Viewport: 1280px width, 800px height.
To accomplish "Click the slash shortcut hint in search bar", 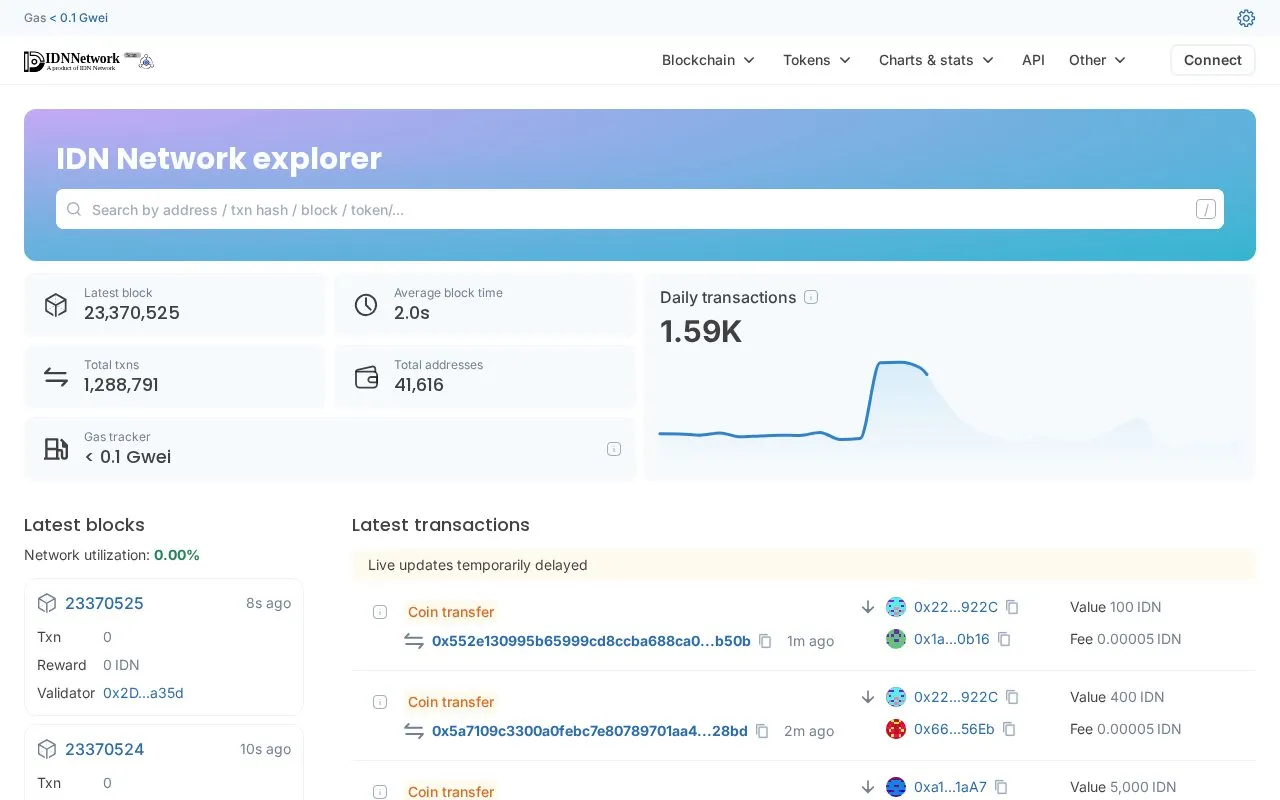I will point(1206,209).
